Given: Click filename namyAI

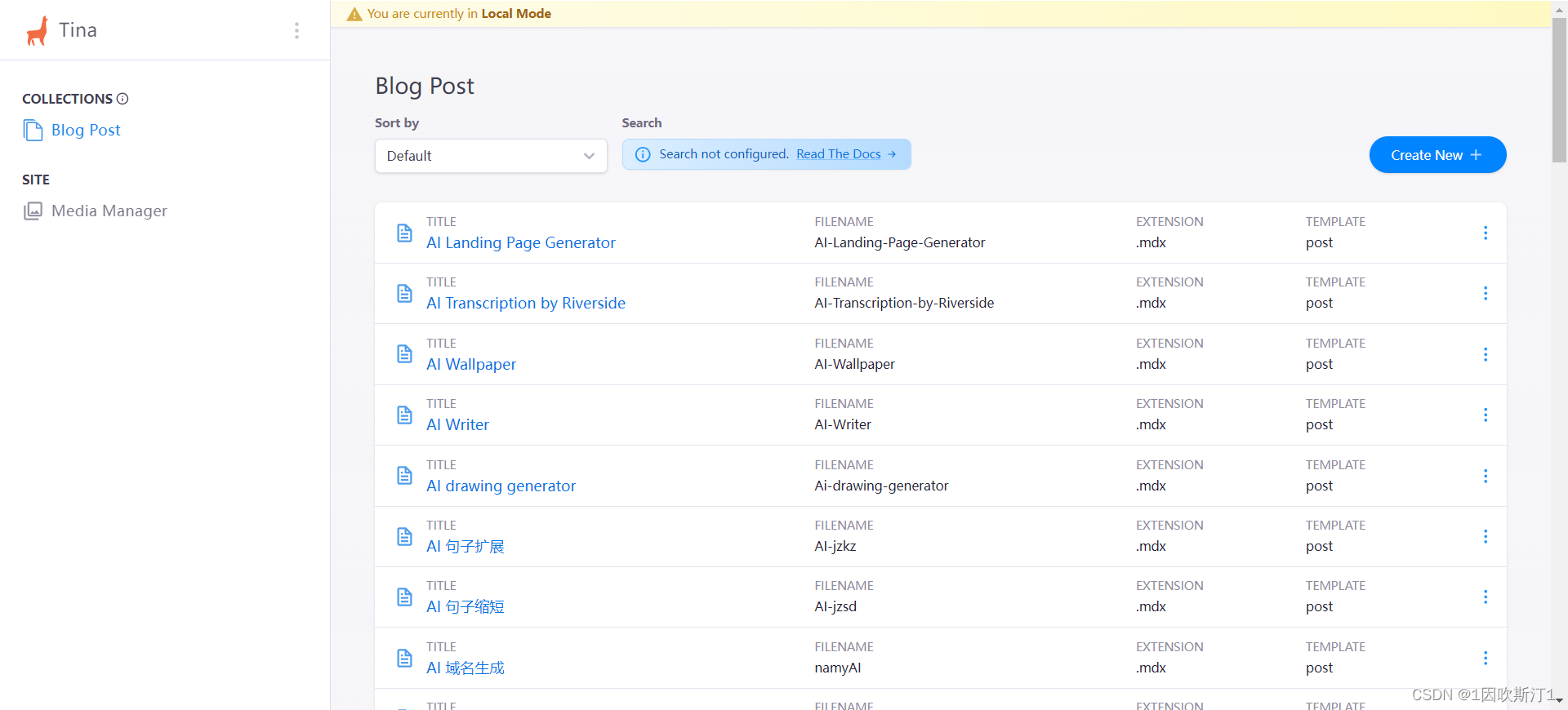Looking at the screenshot, I should point(838,668).
